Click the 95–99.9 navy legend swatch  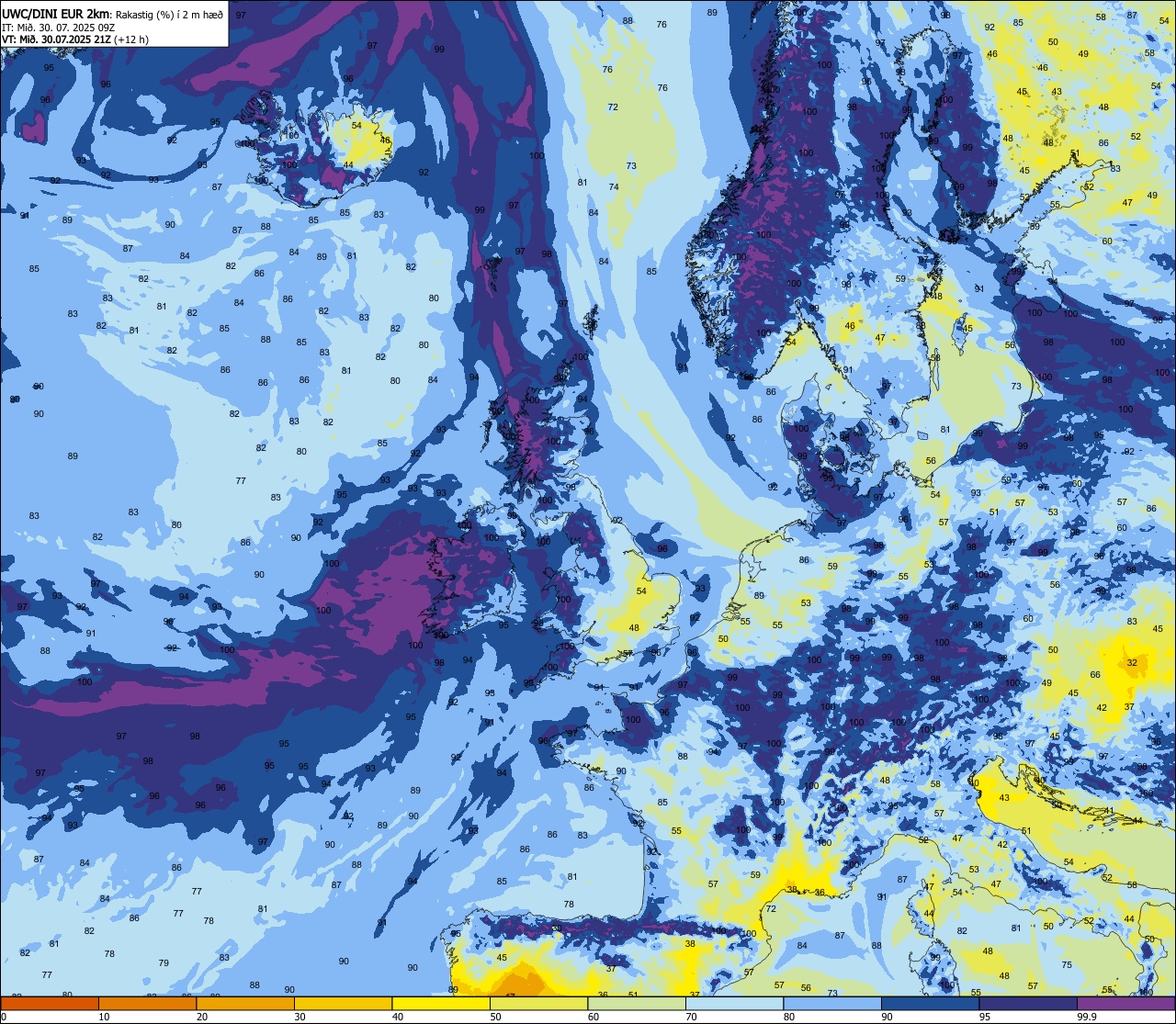pyautogui.click(x=1028, y=1003)
